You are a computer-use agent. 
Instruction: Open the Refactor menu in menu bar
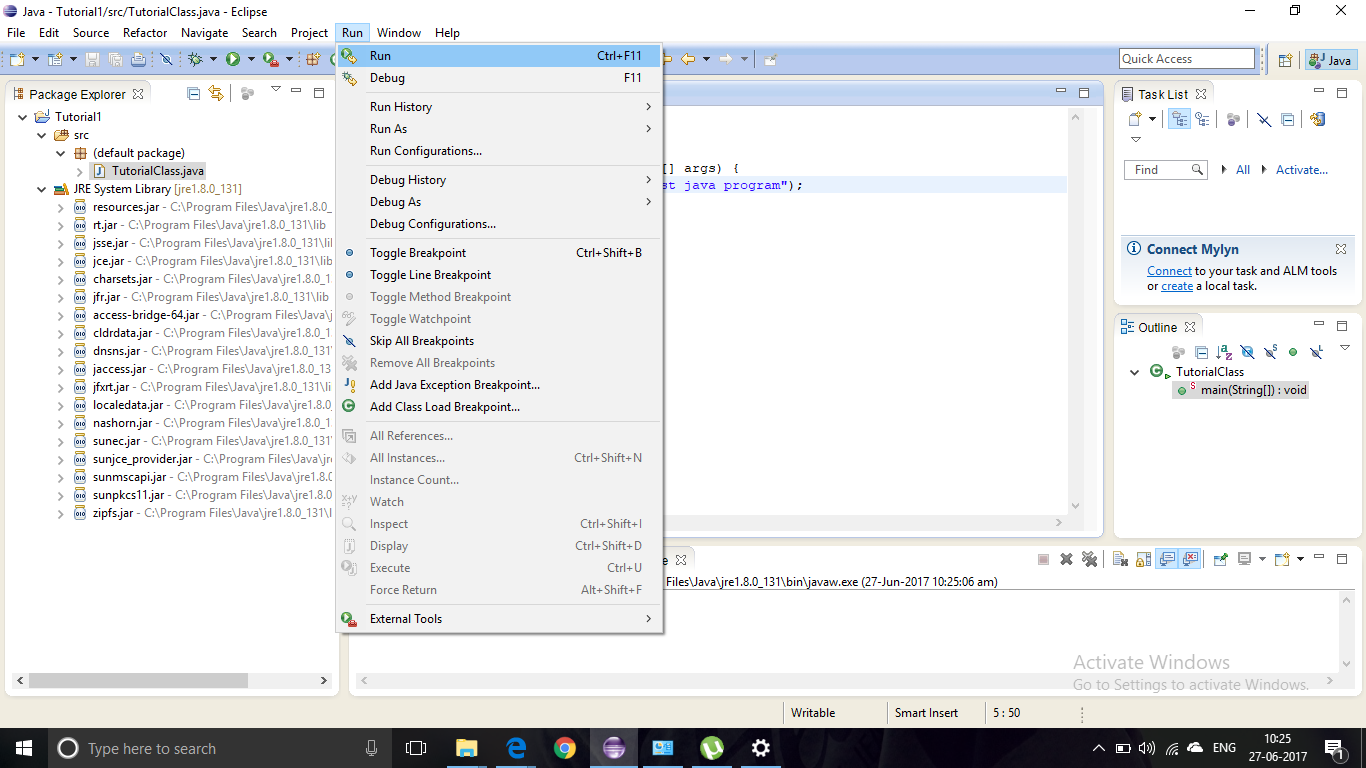(x=145, y=33)
